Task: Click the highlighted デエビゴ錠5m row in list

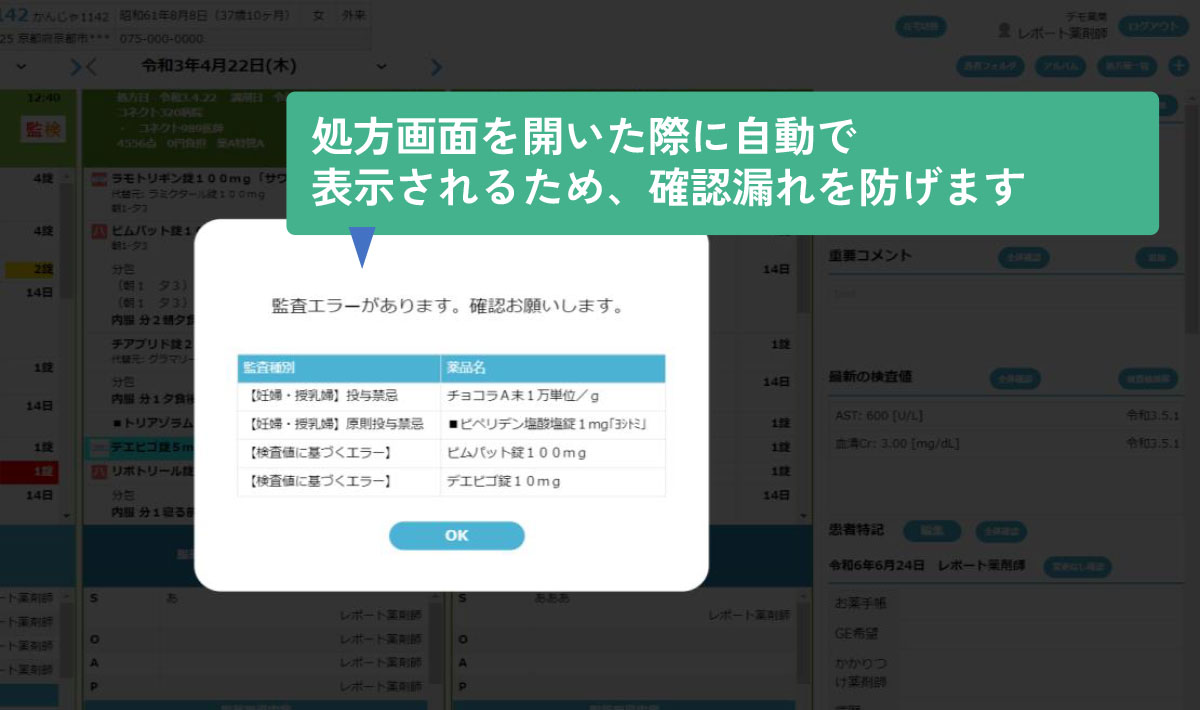Action: pyautogui.click(x=138, y=447)
